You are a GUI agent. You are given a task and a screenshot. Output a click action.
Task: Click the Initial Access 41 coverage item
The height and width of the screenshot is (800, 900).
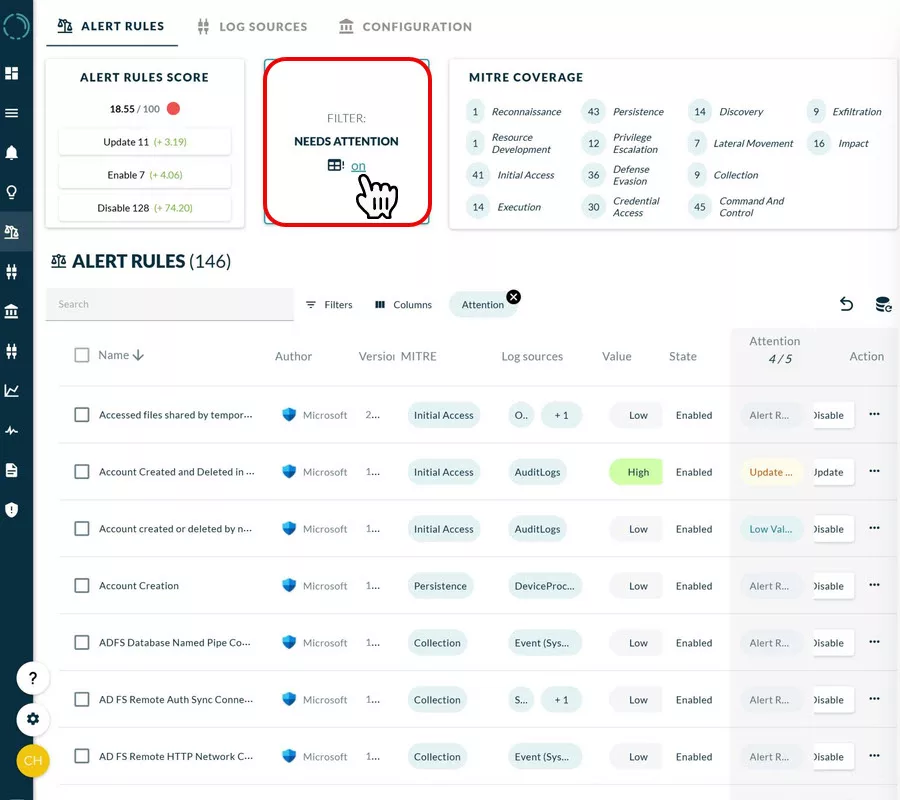(511, 175)
